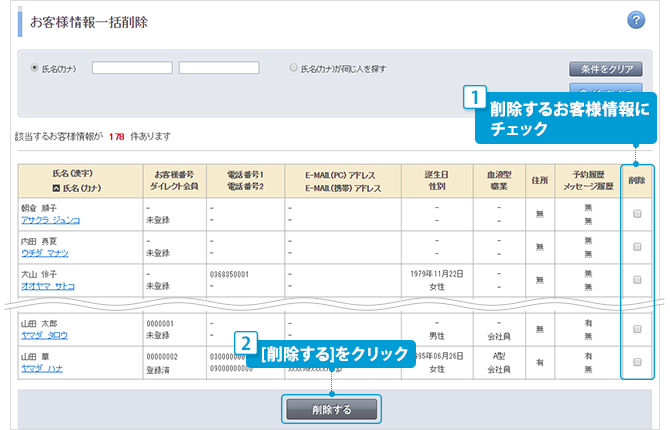
Task: Open the ヤマダ ハナ customer link
Action: coord(40,368)
